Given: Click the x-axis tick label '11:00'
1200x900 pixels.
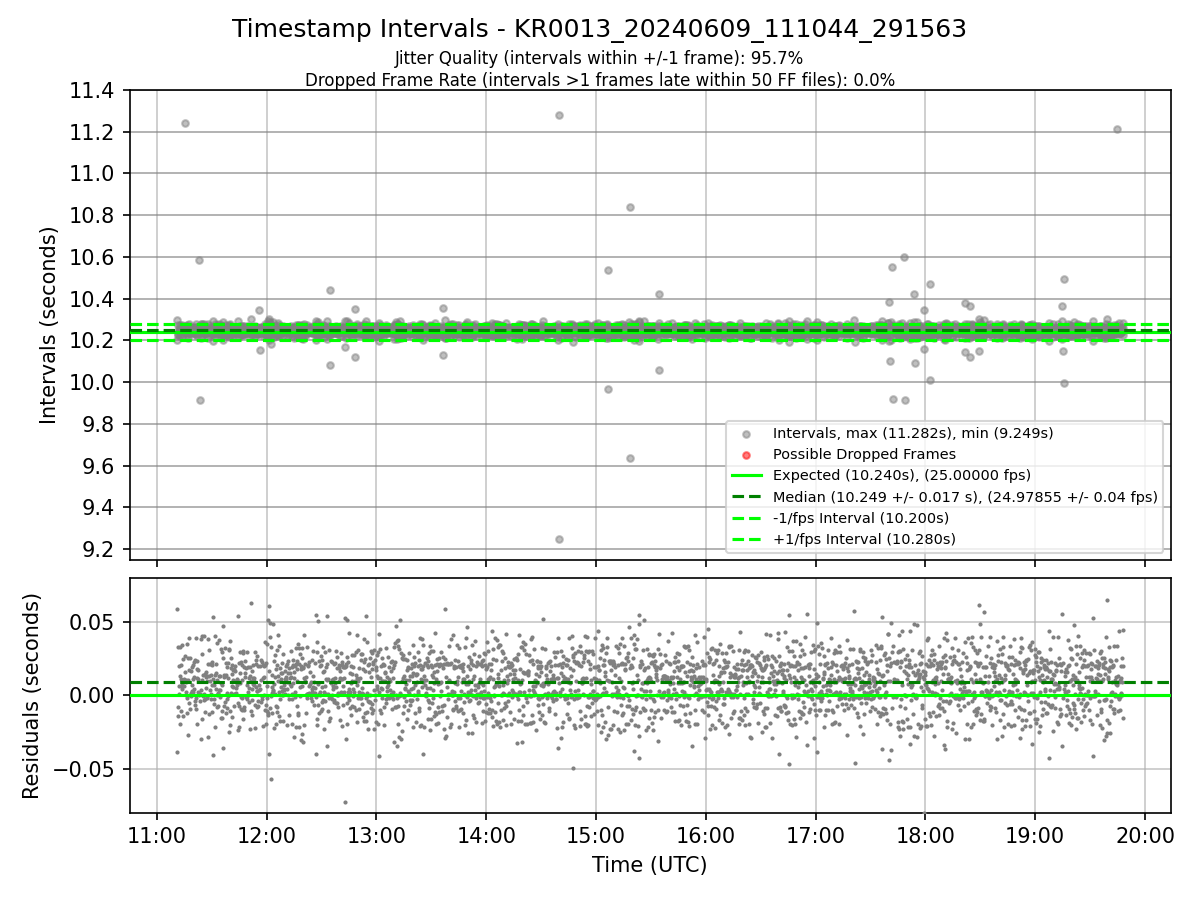Looking at the screenshot, I should tap(157, 835).
